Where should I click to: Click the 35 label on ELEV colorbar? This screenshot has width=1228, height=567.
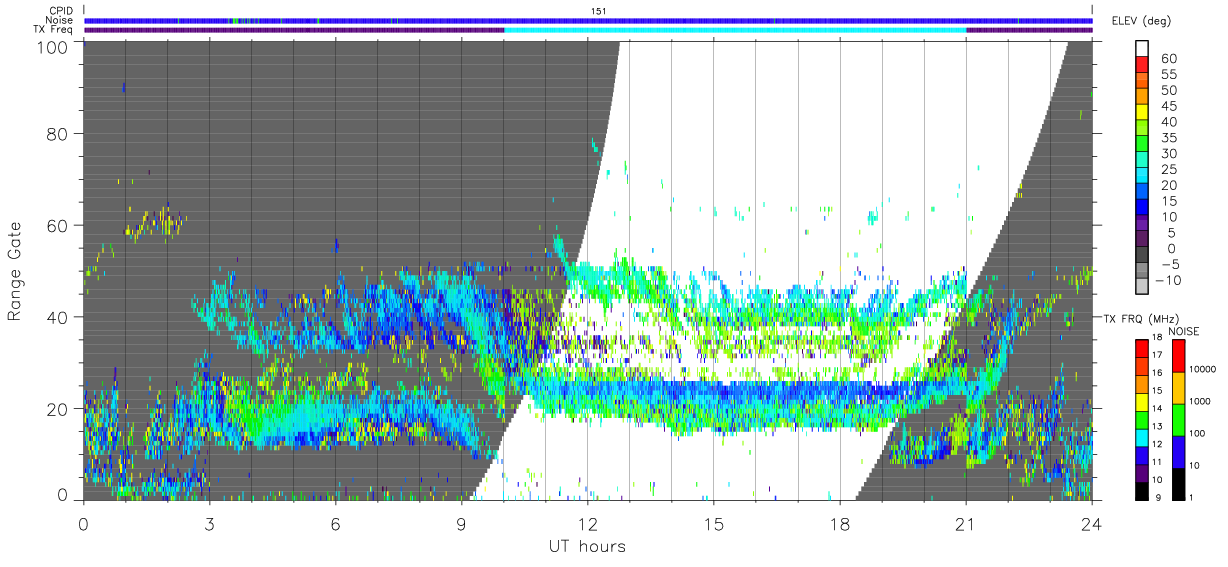click(x=1168, y=138)
